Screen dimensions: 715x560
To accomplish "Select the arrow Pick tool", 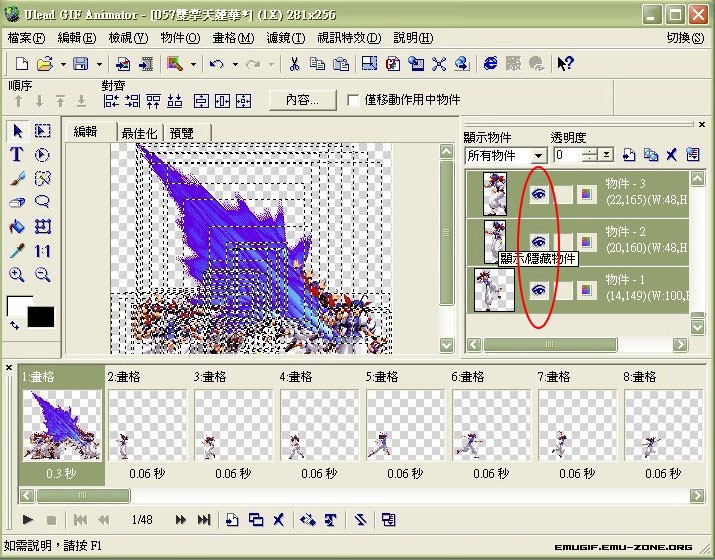I will pos(18,131).
